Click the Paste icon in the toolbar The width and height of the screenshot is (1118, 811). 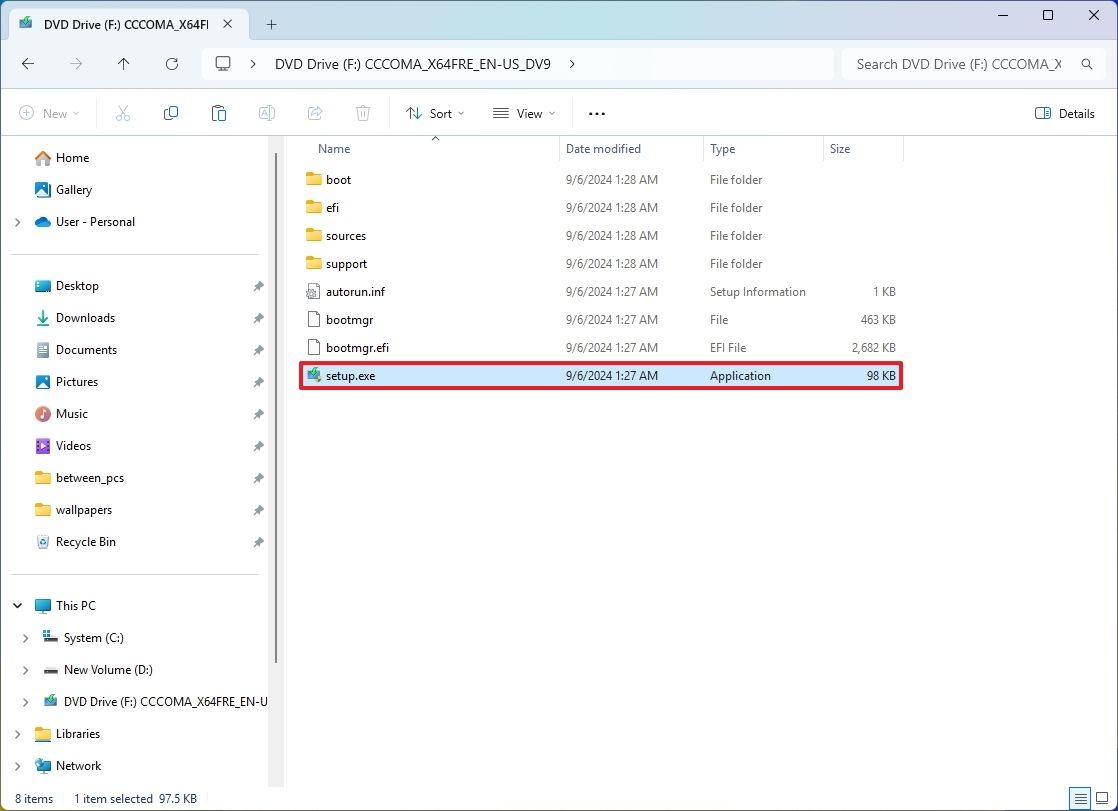pos(218,113)
